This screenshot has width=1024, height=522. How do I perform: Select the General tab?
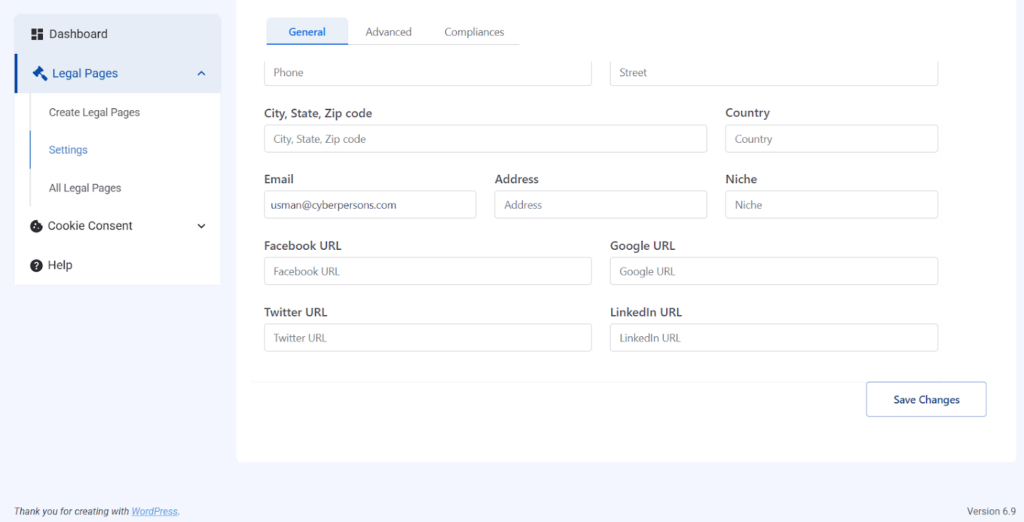[307, 32]
